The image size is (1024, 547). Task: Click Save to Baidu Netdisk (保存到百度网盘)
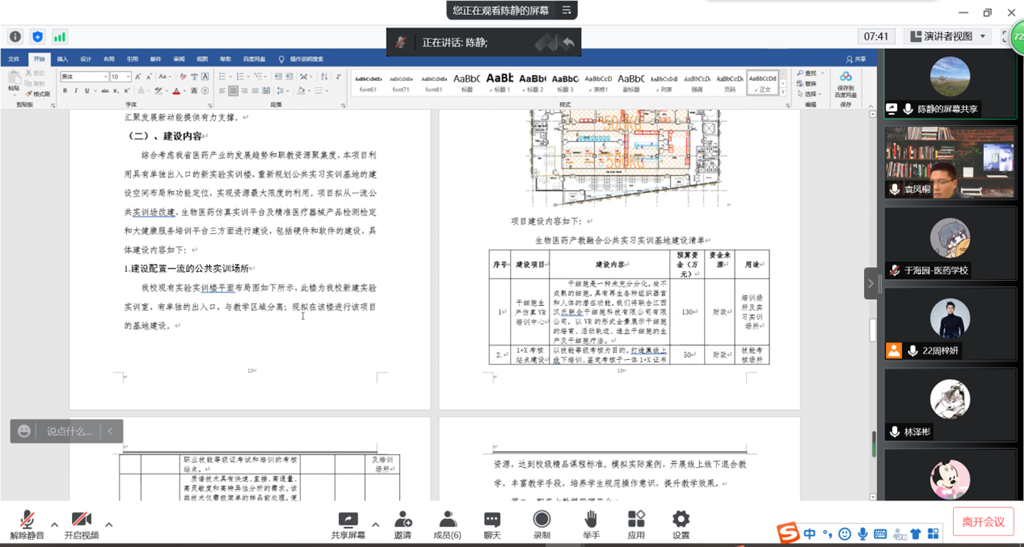coord(846,85)
